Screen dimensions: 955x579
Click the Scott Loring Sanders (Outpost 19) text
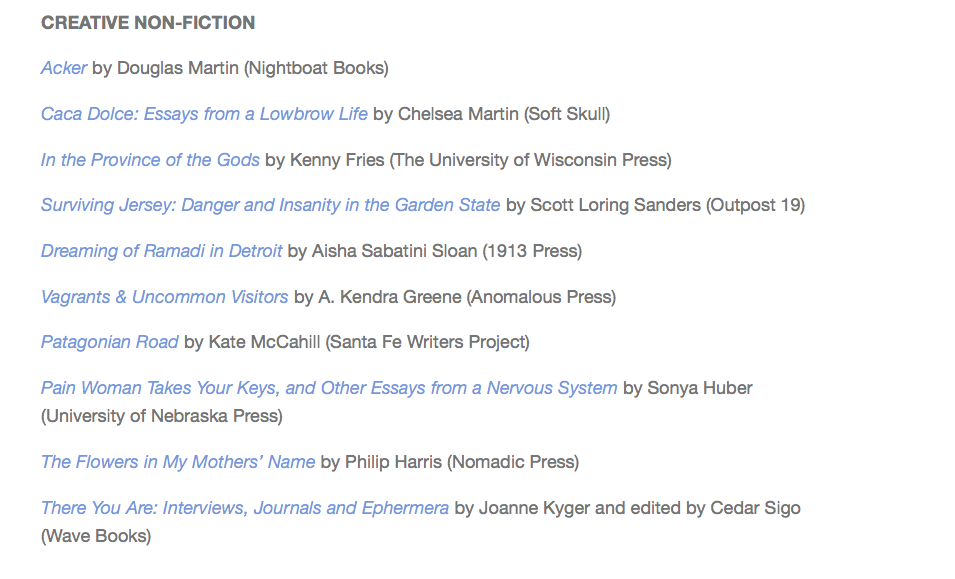tap(668, 205)
